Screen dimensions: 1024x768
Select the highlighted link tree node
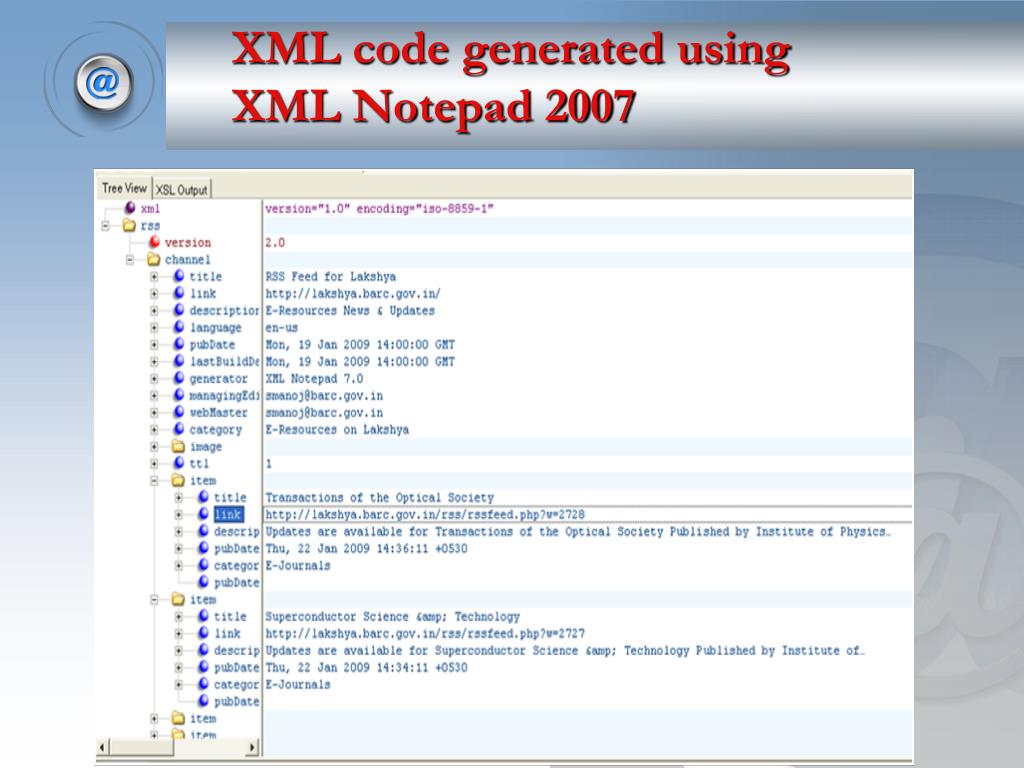point(229,515)
